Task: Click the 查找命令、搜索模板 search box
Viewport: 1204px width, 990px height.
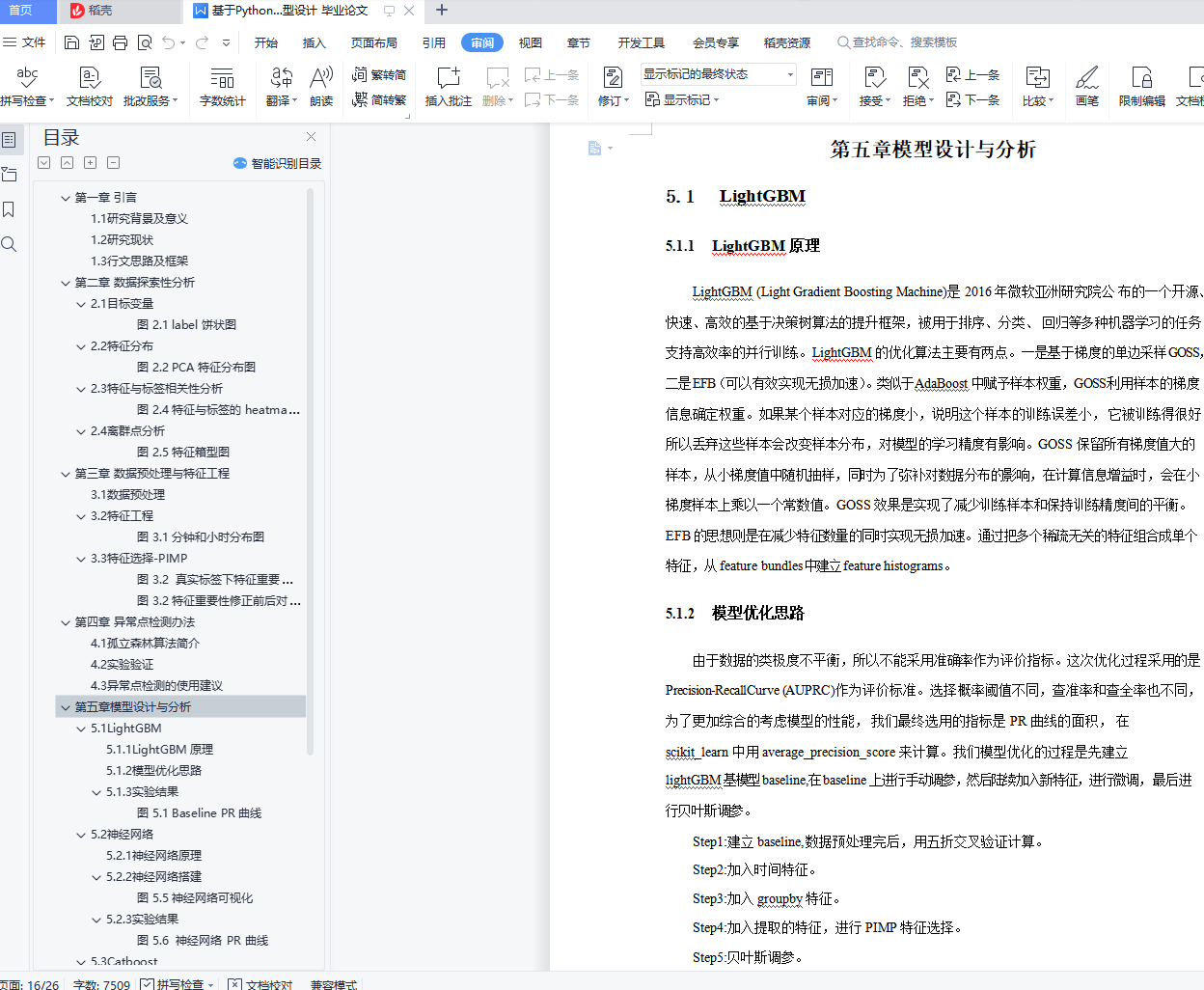Action: tap(897, 42)
